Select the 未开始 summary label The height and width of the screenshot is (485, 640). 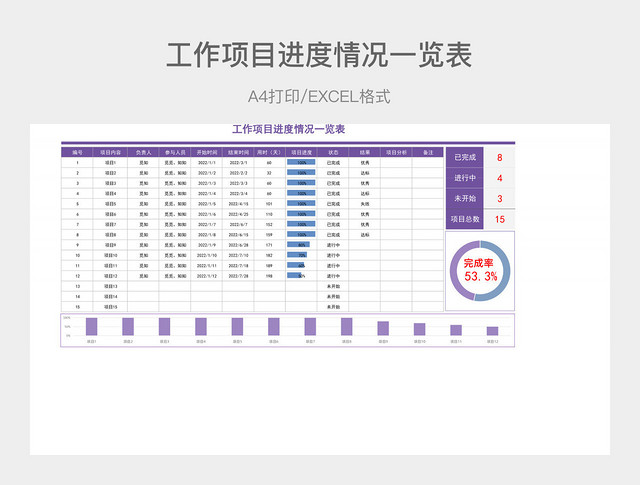[x=464, y=199]
